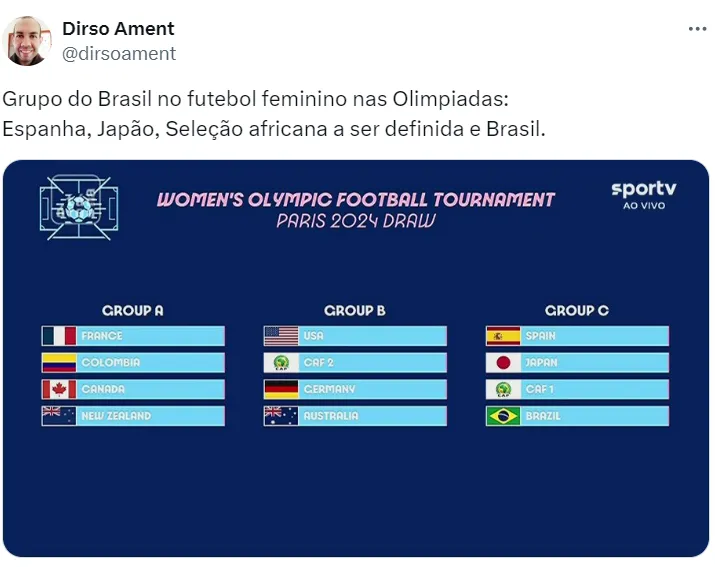Click the tweet text about Brazil's group
Viewport: 715px width, 567px height.
point(275,115)
